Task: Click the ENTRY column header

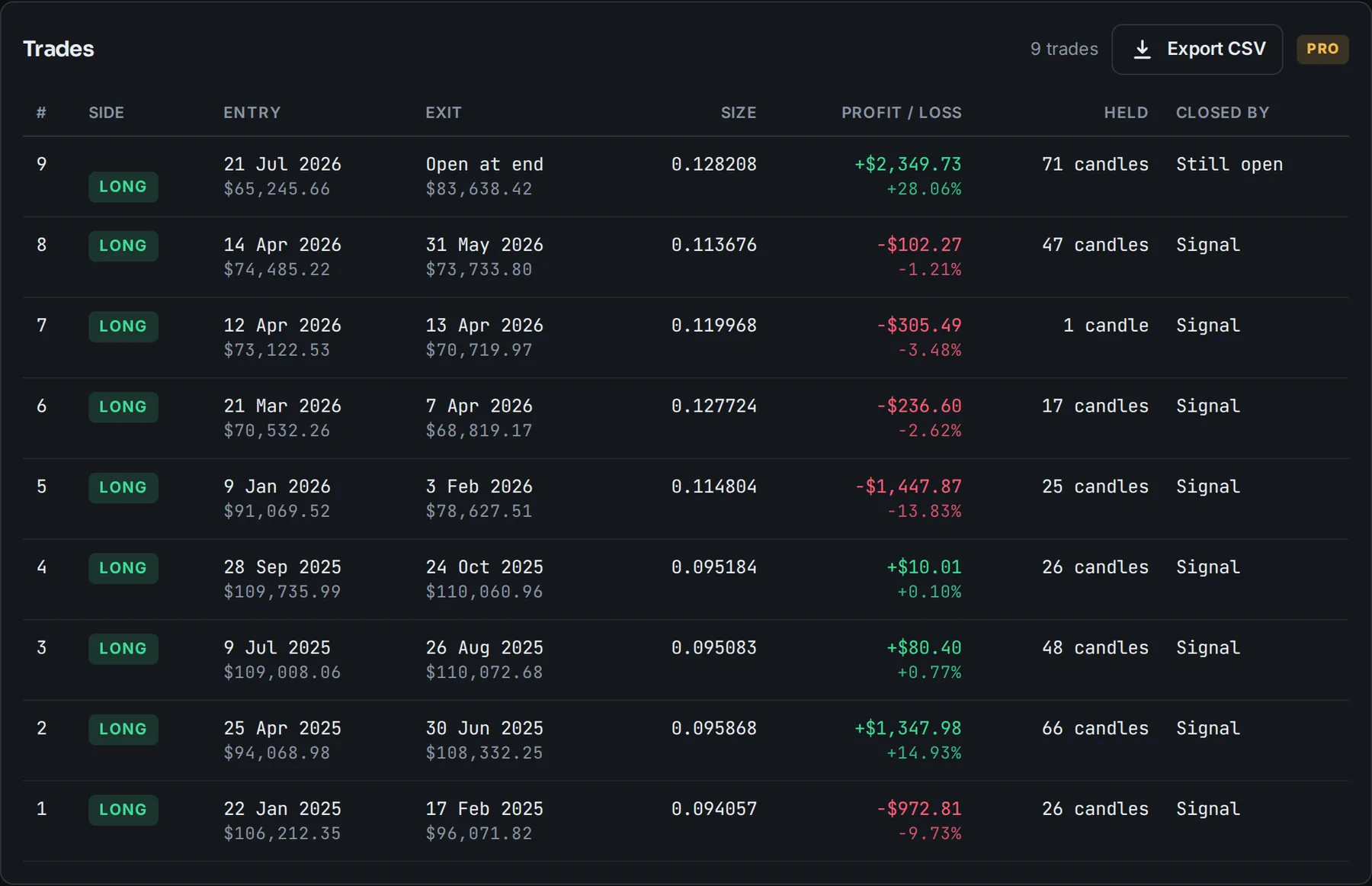Action: (252, 113)
